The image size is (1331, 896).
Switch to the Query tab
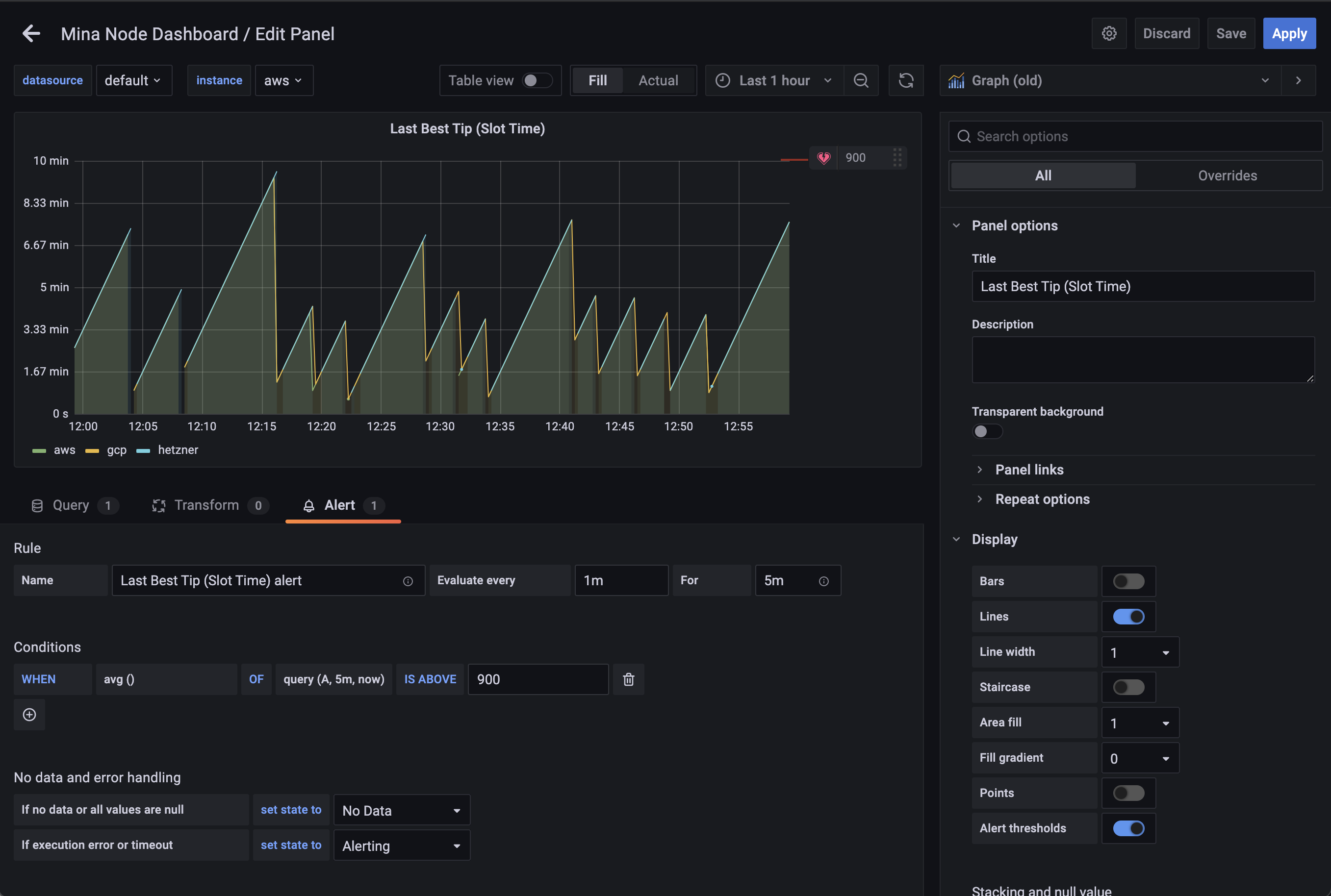pos(70,506)
